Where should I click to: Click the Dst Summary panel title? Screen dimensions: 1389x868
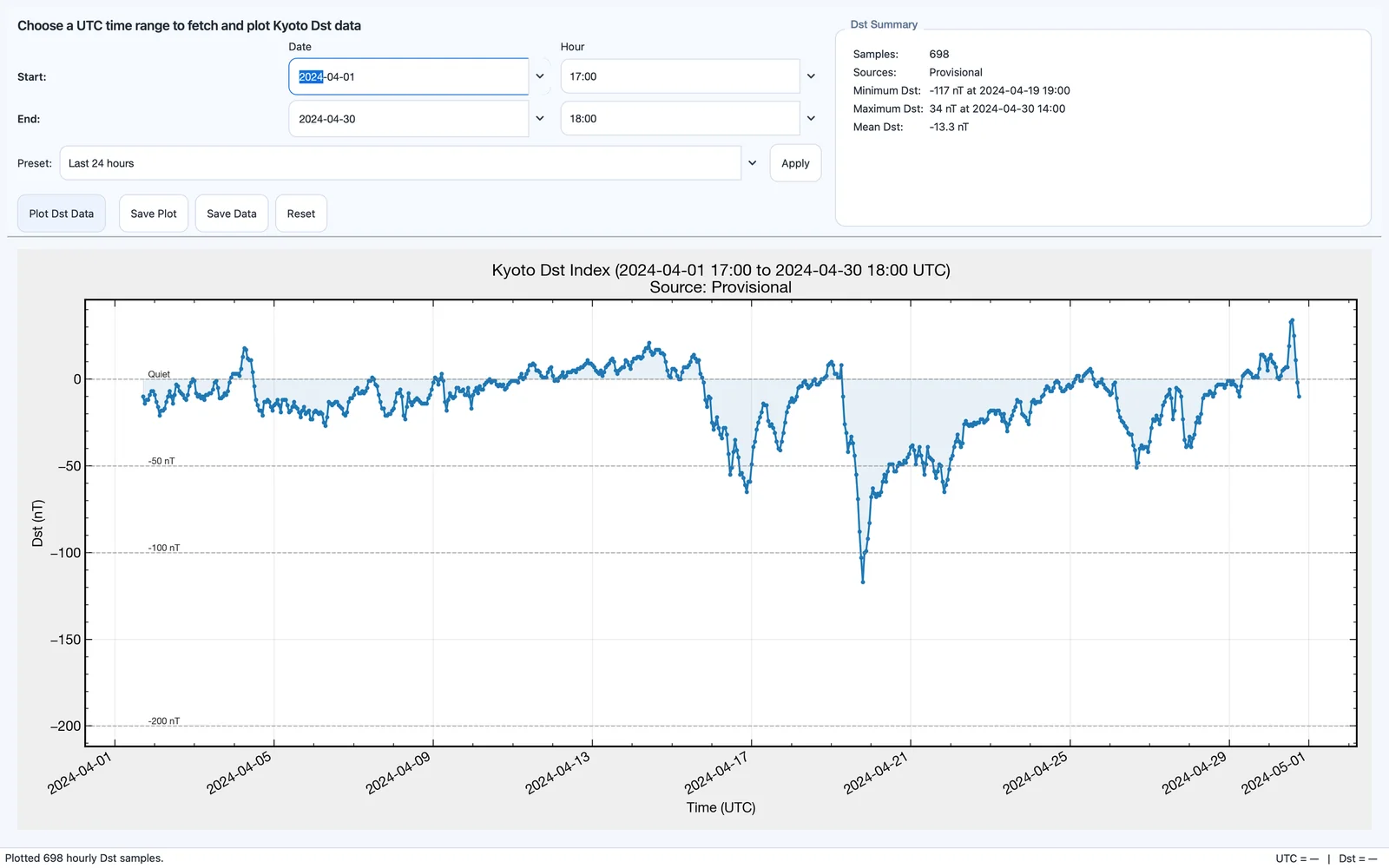tap(884, 24)
